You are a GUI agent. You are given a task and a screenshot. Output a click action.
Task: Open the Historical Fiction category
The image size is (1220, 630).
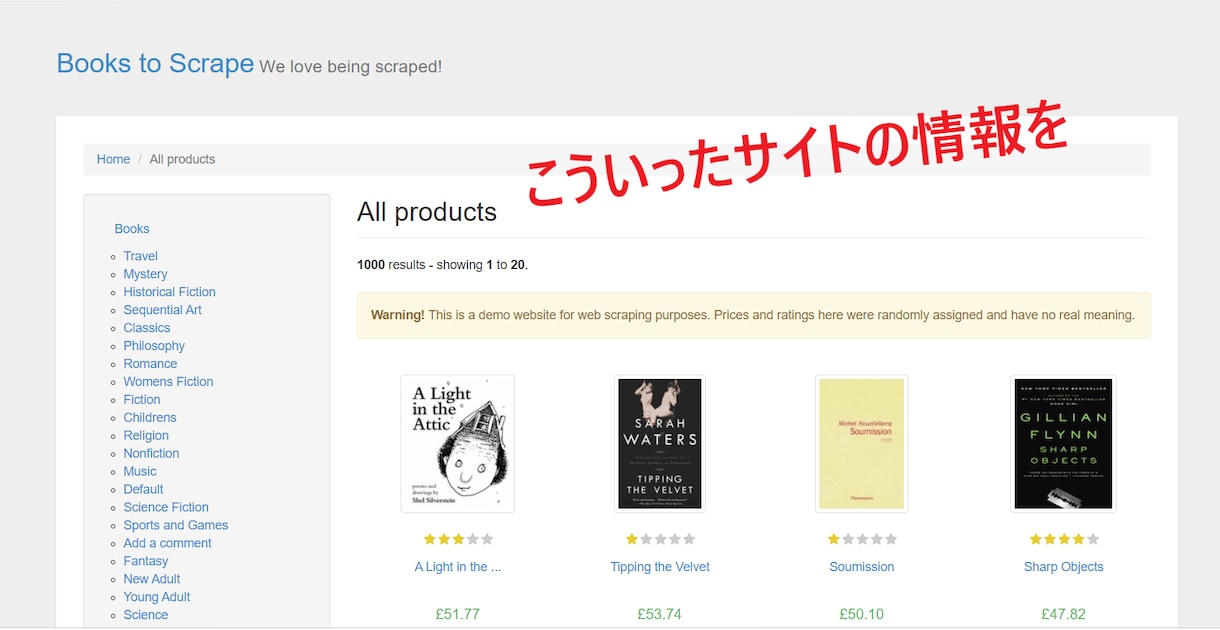(x=170, y=292)
